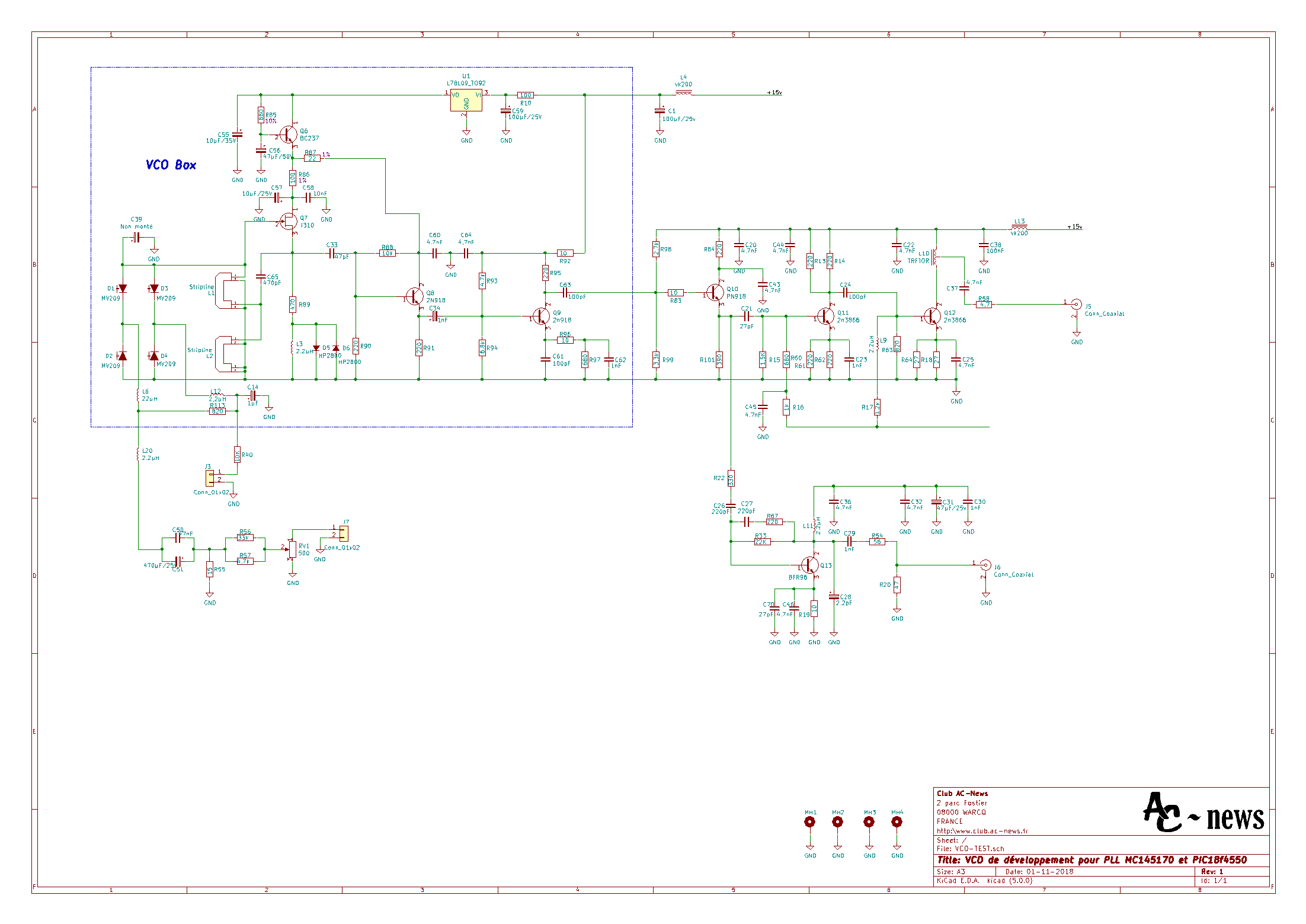
Task: Select the R10 100 ohm resistor
Action: point(525,95)
